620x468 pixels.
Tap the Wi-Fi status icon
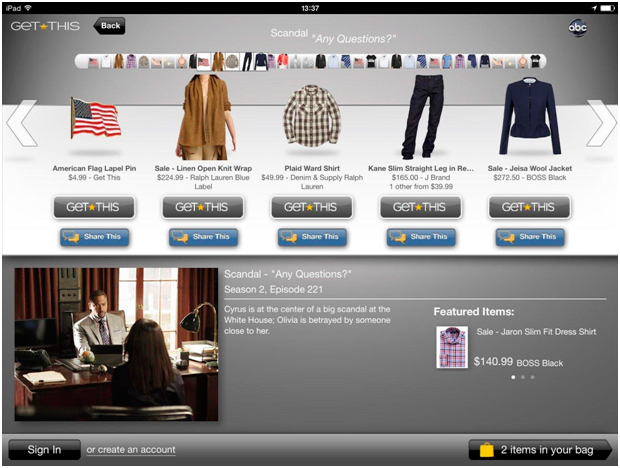point(28,8)
